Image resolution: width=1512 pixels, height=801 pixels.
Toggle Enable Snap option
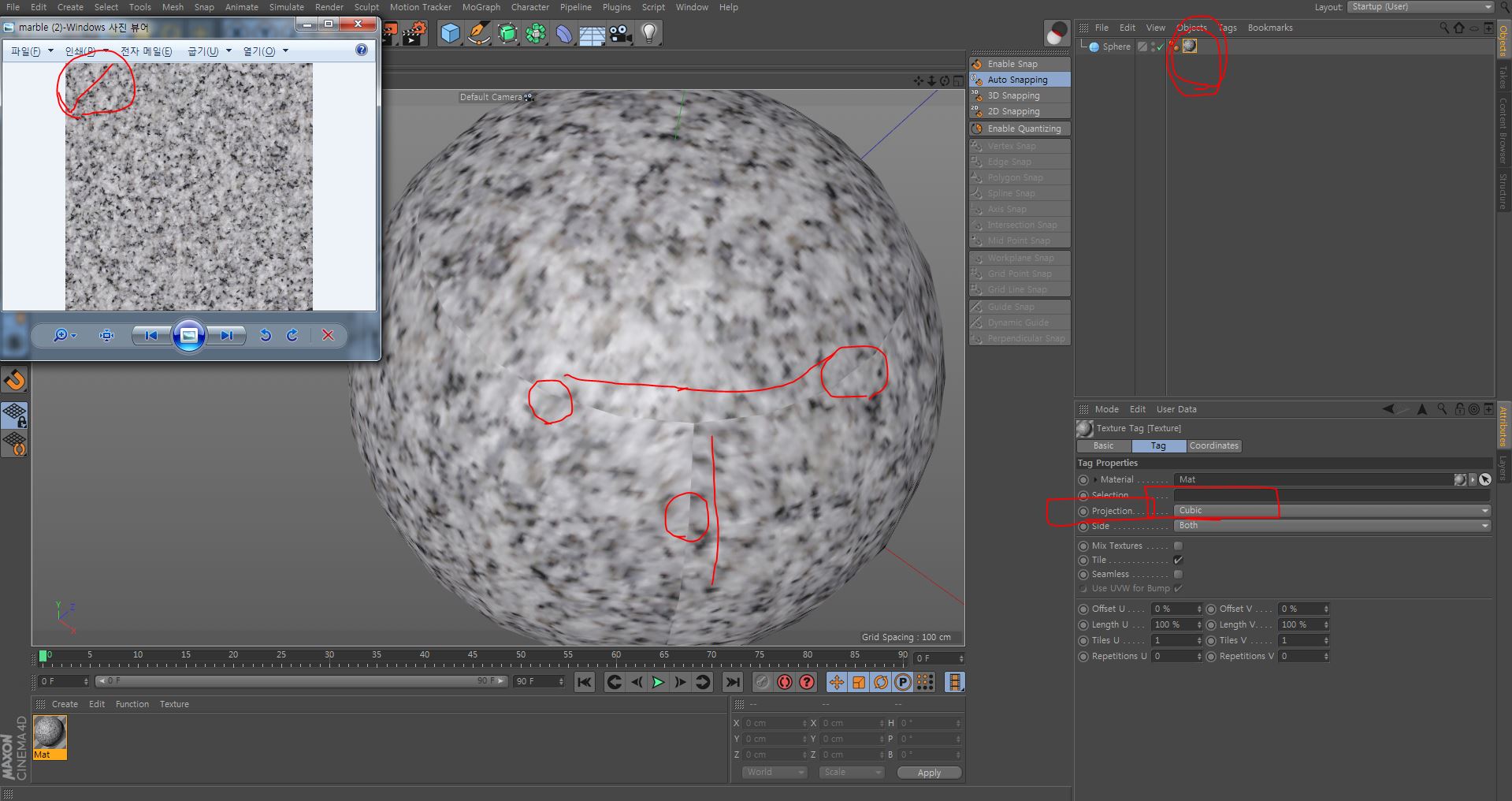pyautogui.click(x=1020, y=64)
